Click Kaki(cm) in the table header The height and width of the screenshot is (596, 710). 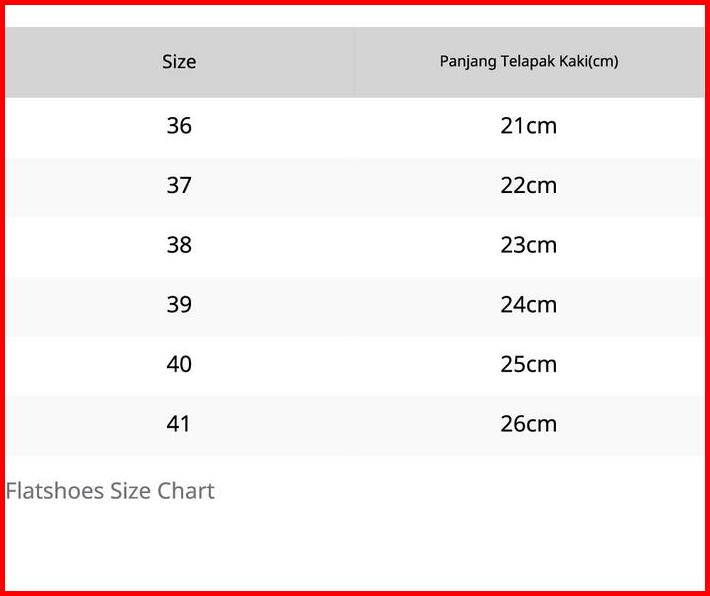pyautogui.click(x=589, y=62)
